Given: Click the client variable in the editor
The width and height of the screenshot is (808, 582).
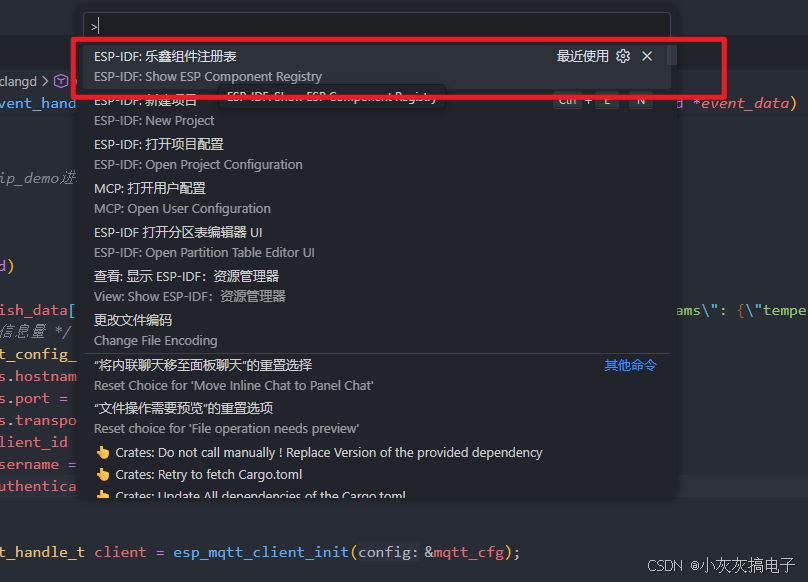Looking at the screenshot, I should click(120, 552).
